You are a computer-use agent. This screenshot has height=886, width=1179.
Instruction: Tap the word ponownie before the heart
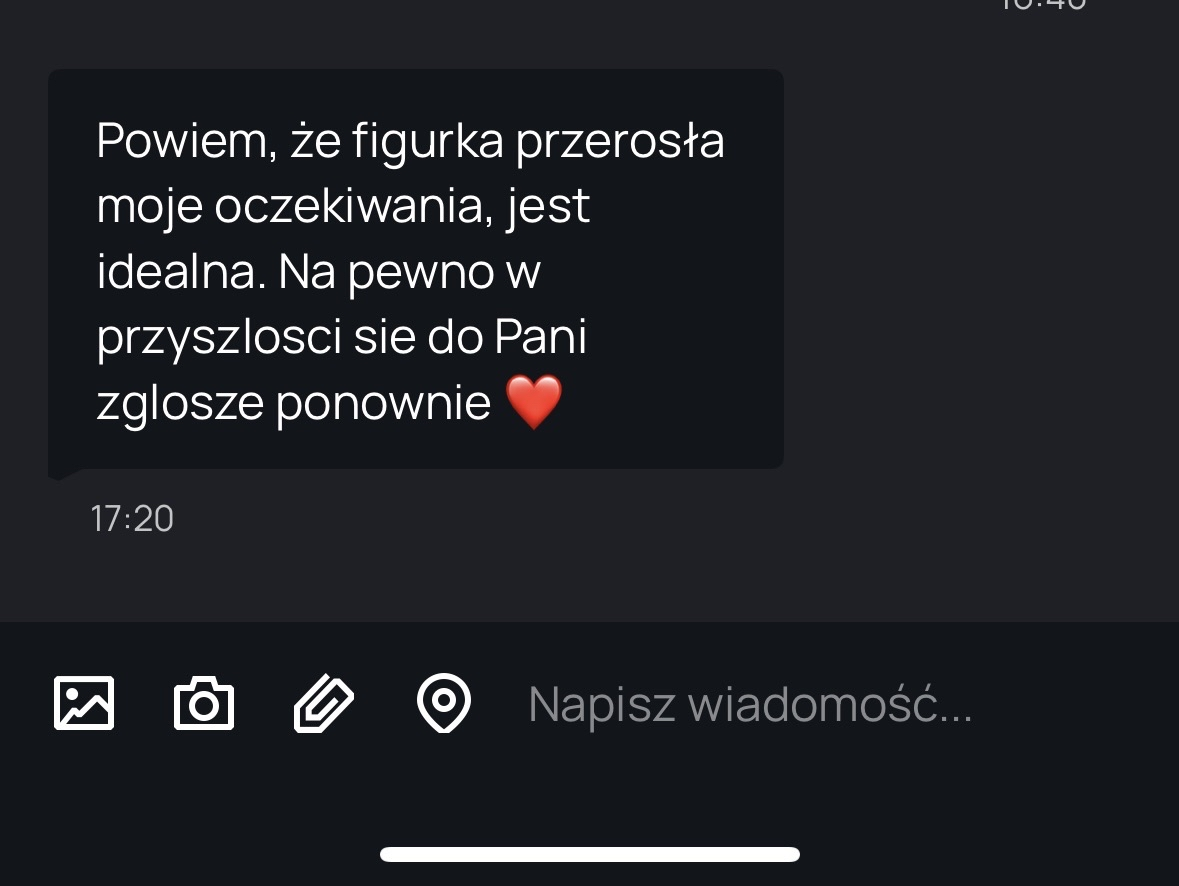point(383,405)
